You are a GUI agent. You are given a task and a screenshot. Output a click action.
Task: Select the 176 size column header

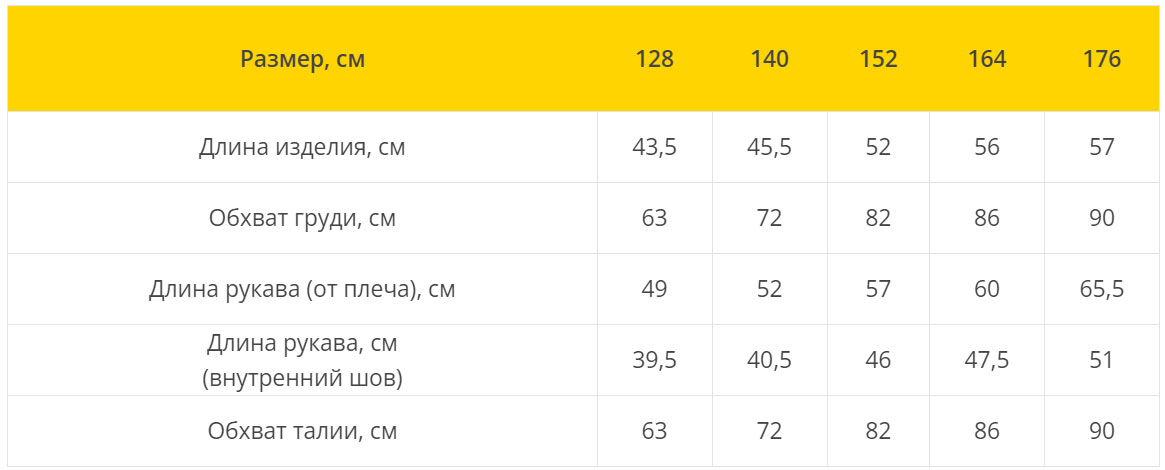1102,59
